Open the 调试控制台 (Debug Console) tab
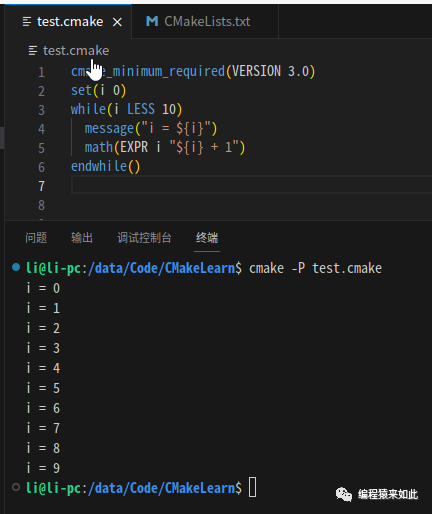The image size is (432, 514). coord(144,238)
